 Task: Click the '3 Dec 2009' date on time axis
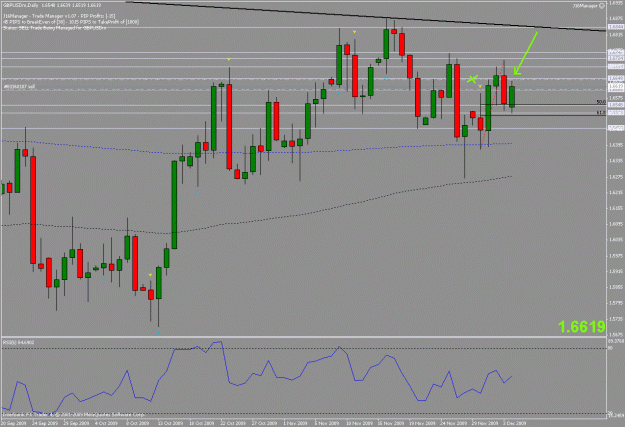click(515, 423)
